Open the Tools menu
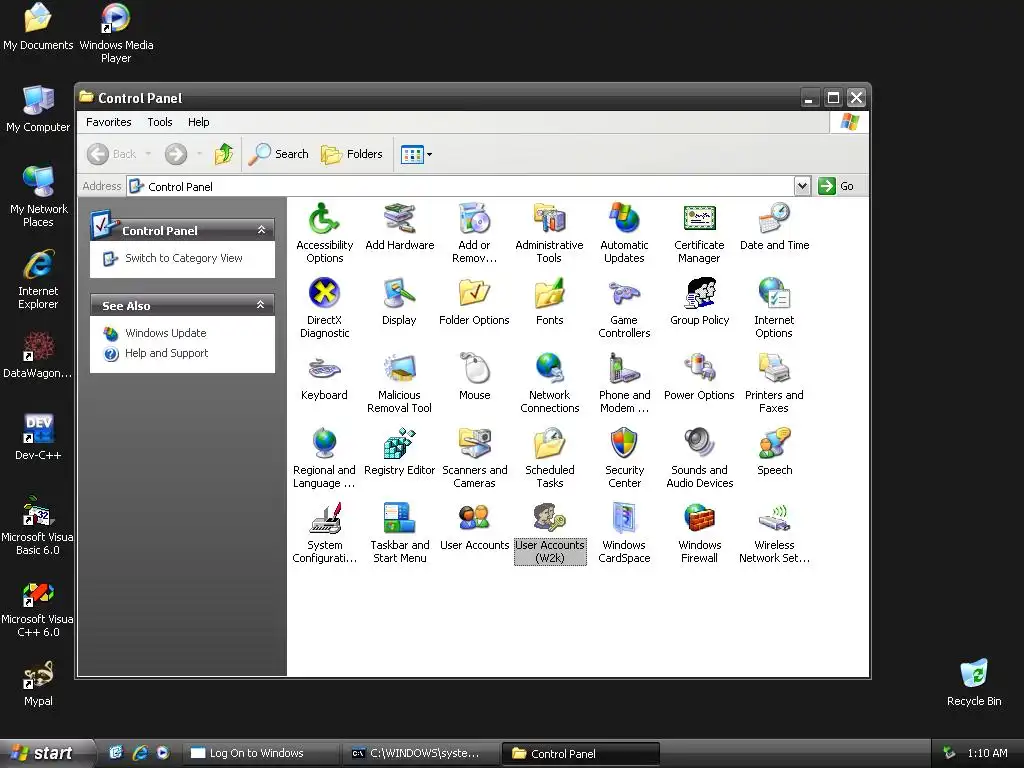Screen dimensions: 1024x768 coord(160,122)
